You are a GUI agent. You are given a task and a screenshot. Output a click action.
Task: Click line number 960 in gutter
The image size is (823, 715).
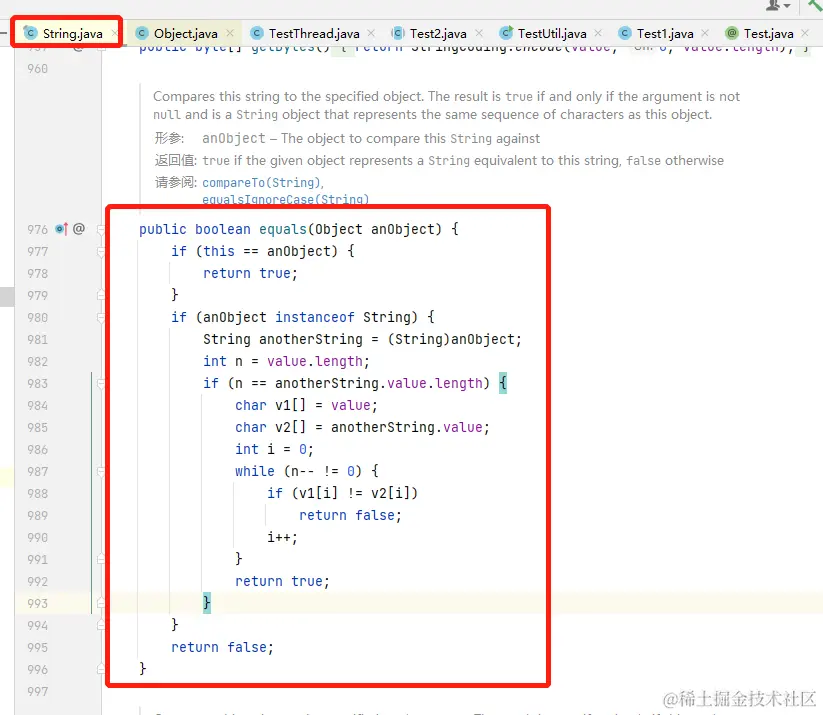pos(38,69)
